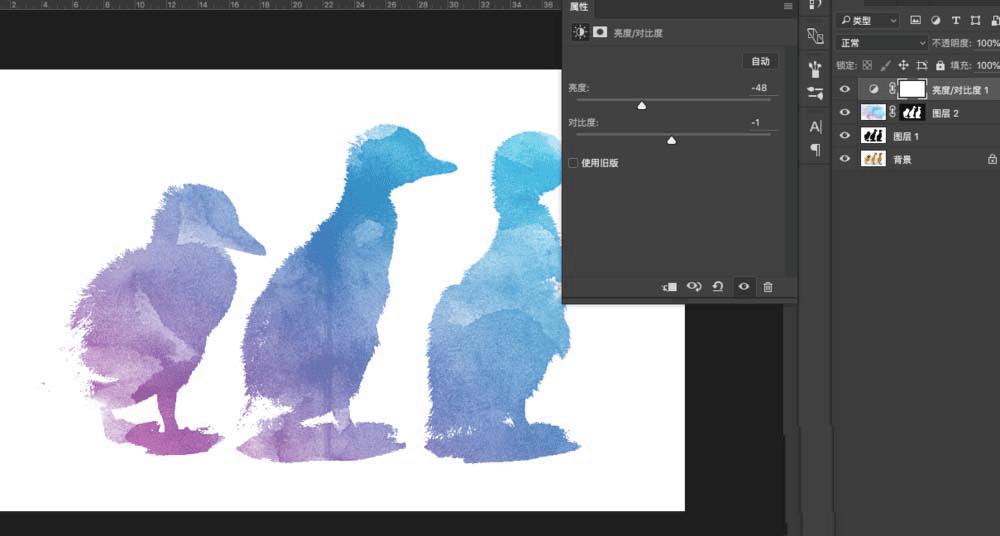Open the Character panel icon
Screen dimensions: 1000x536
point(815,127)
